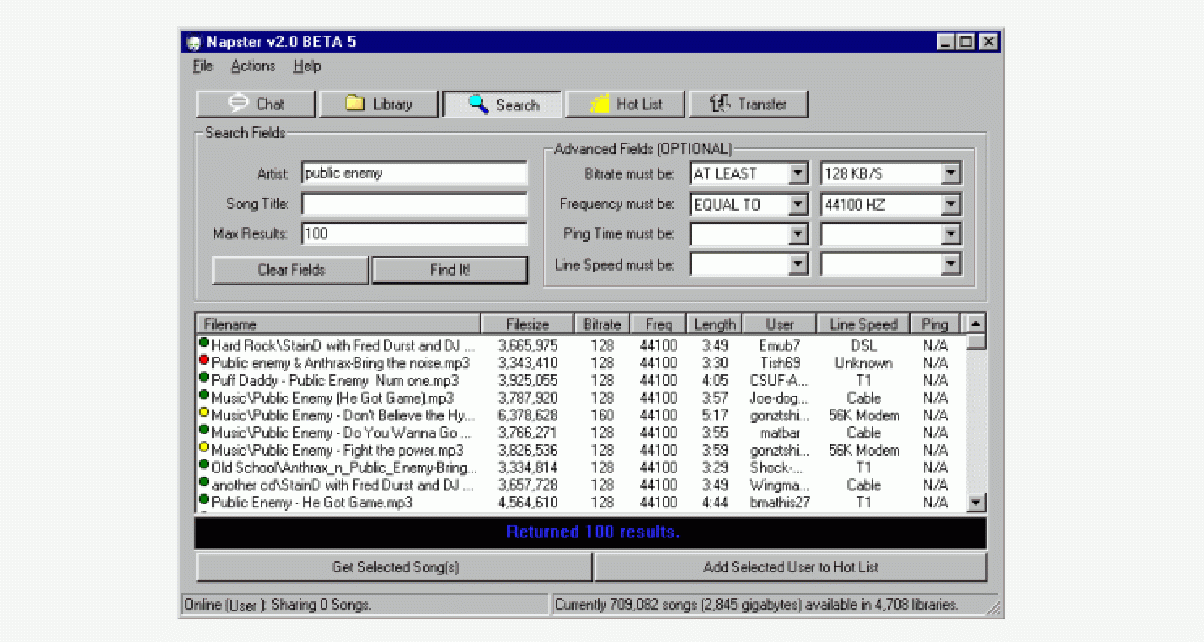Show the Transfer tab
The width and height of the screenshot is (1204, 642).
tap(749, 104)
